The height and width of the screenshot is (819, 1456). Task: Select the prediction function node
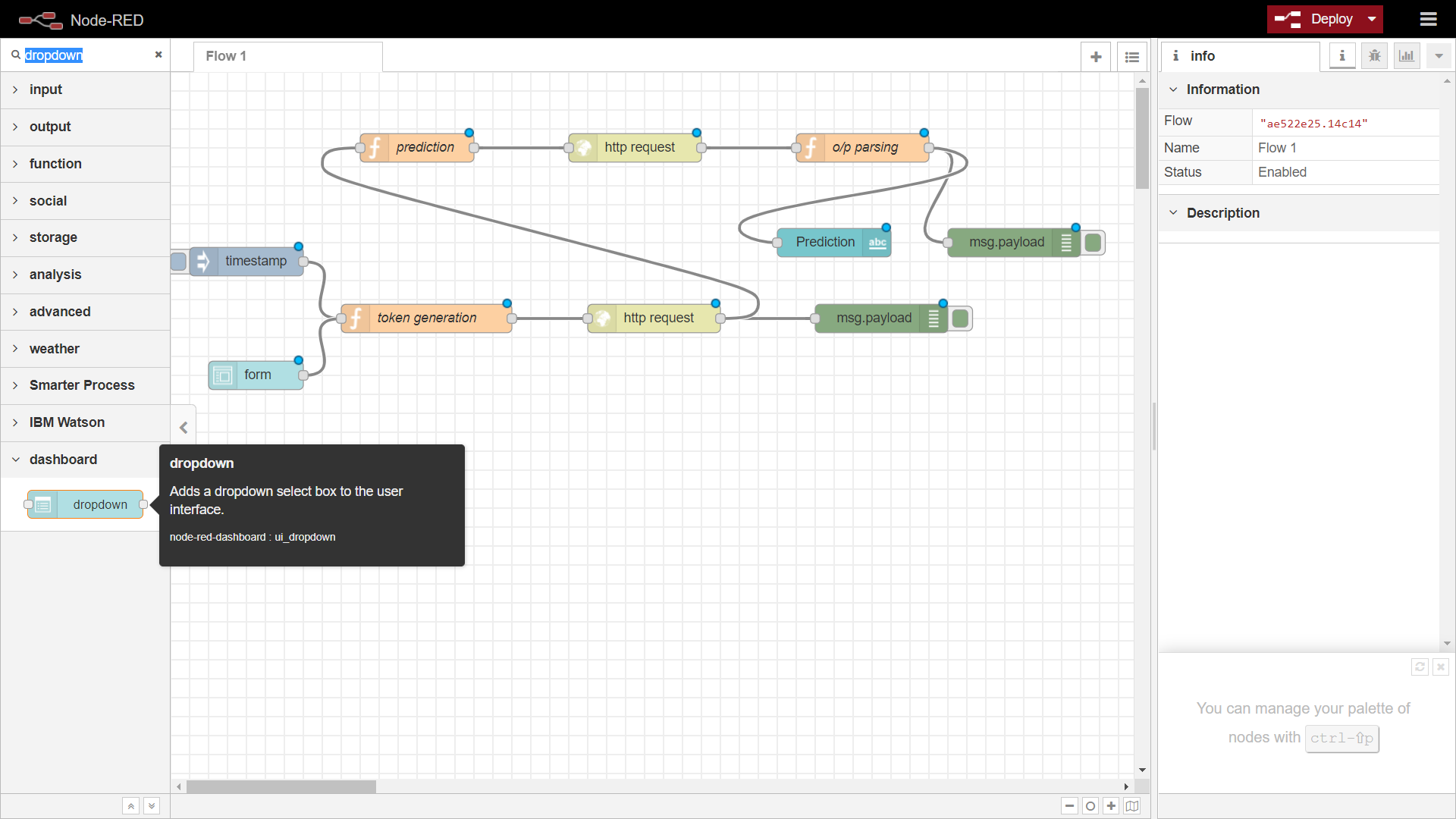click(417, 147)
